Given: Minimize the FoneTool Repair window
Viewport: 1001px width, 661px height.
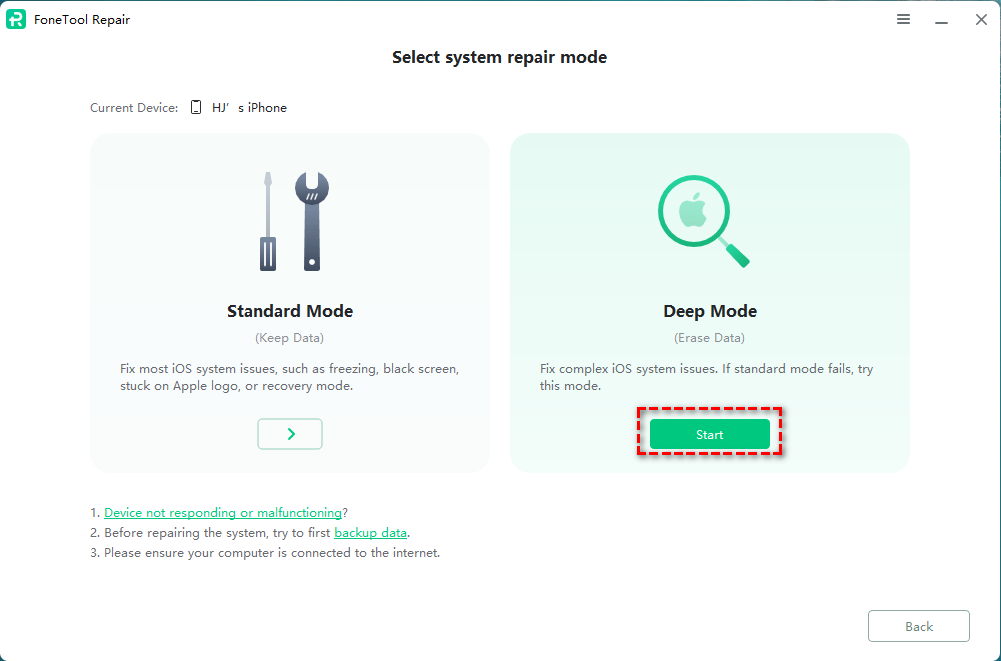Looking at the screenshot, I should (x=942, y=19).
